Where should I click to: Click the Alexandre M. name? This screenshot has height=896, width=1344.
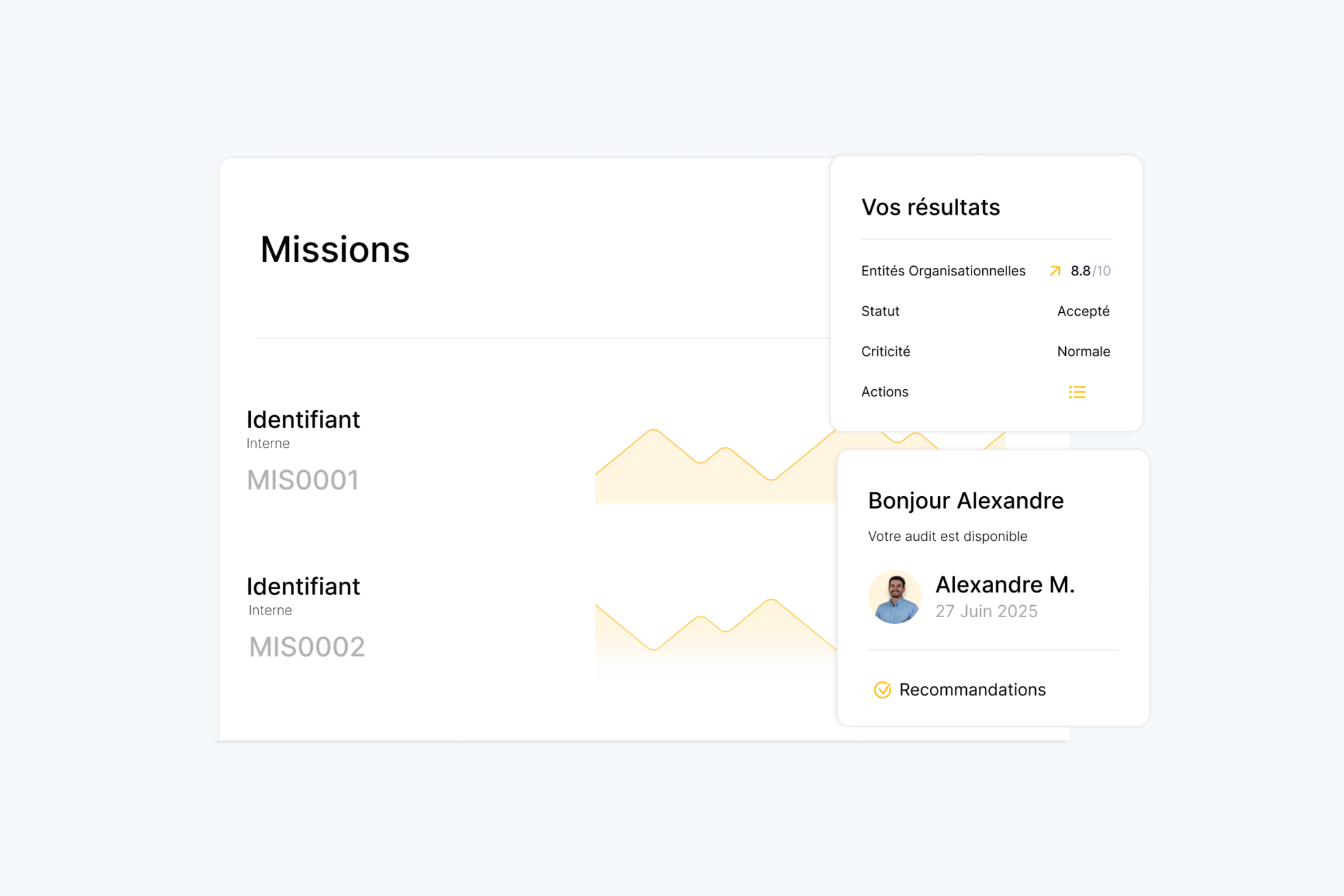click(1004, 584)
